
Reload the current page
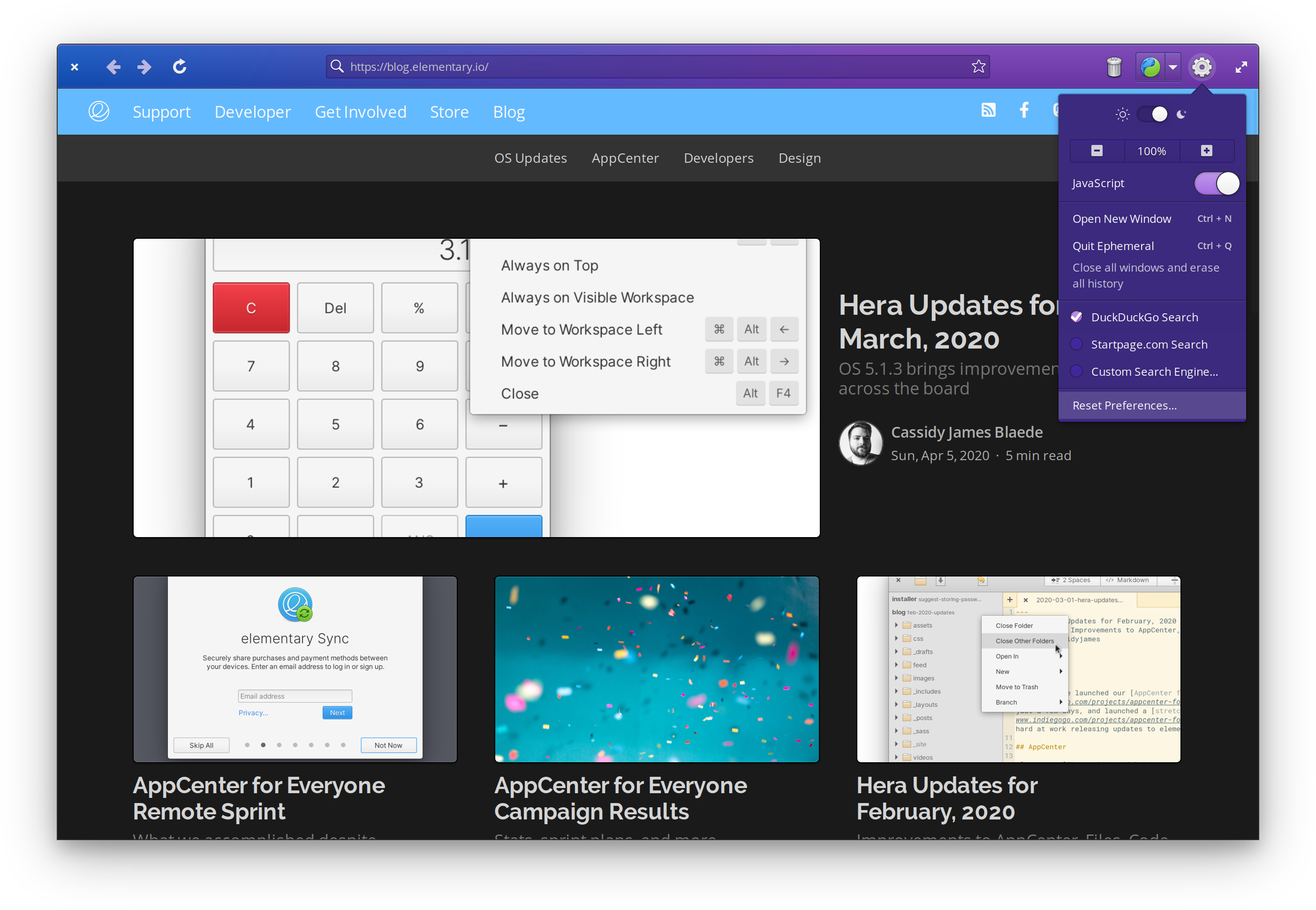click(180, 67)
